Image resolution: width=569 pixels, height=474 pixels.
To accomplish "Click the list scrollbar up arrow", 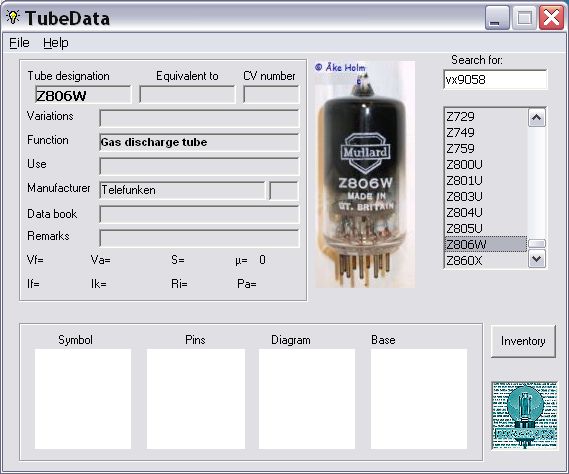I will pyautogui.click(x=537, y=118).
